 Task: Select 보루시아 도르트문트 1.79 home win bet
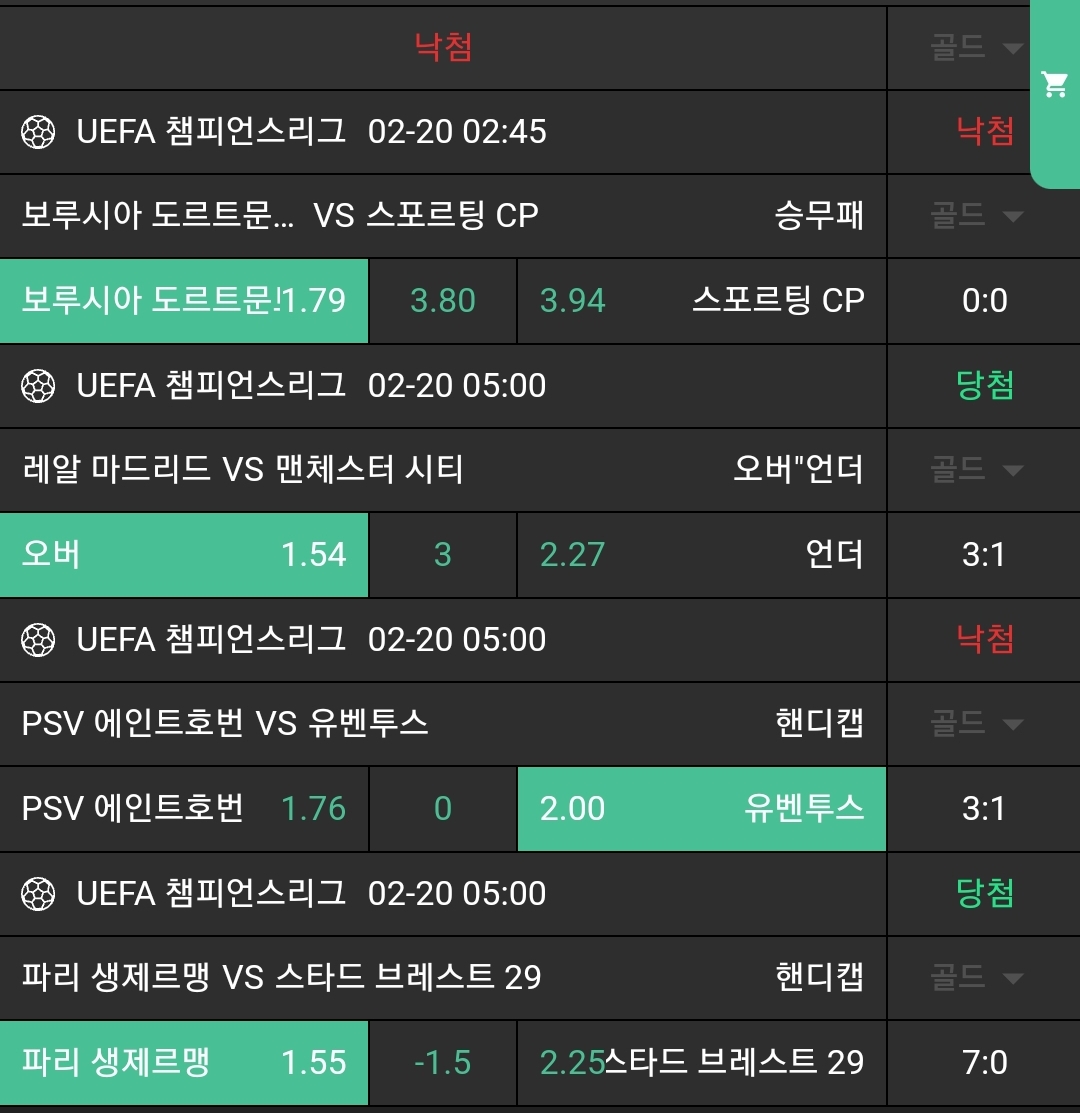point(184,301)
